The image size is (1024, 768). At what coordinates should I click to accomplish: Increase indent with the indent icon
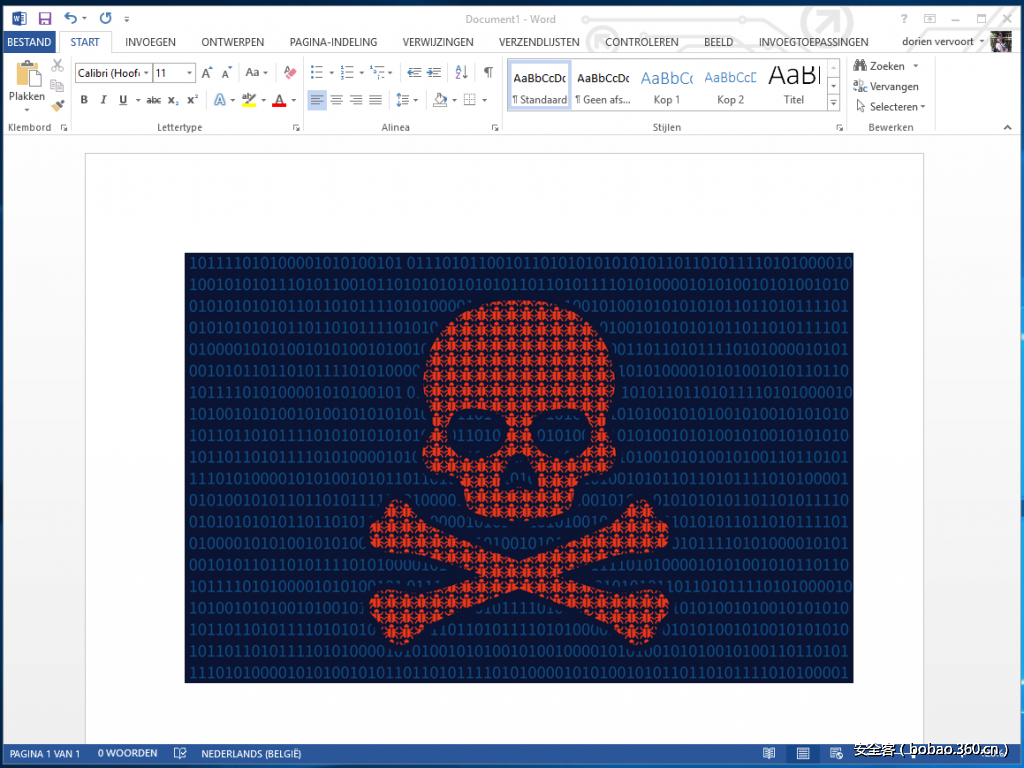434,72
